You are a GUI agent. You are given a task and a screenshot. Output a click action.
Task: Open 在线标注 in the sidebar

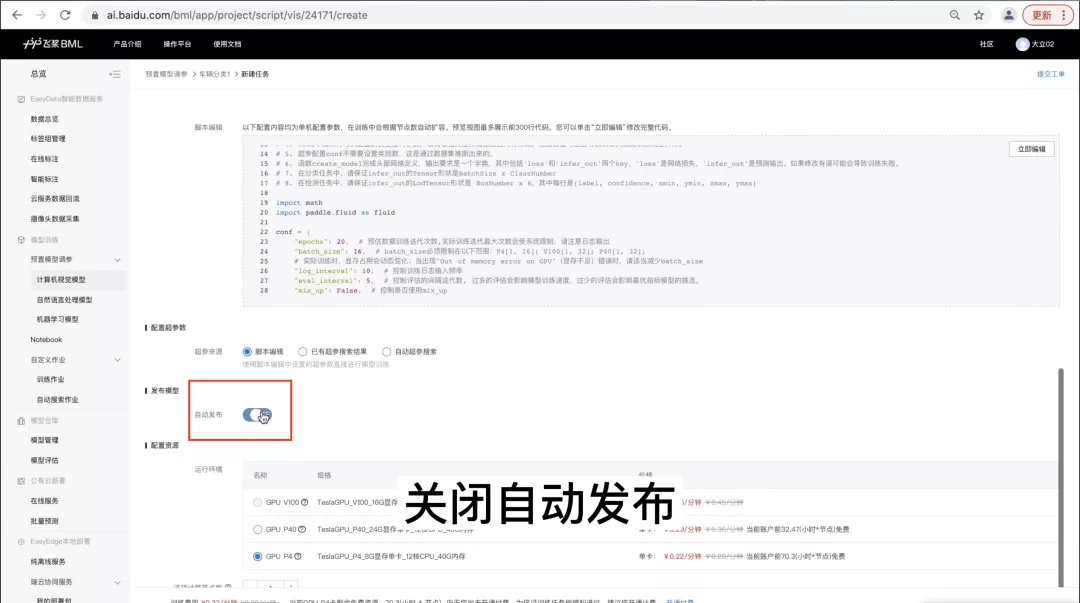tap(45, 159)
